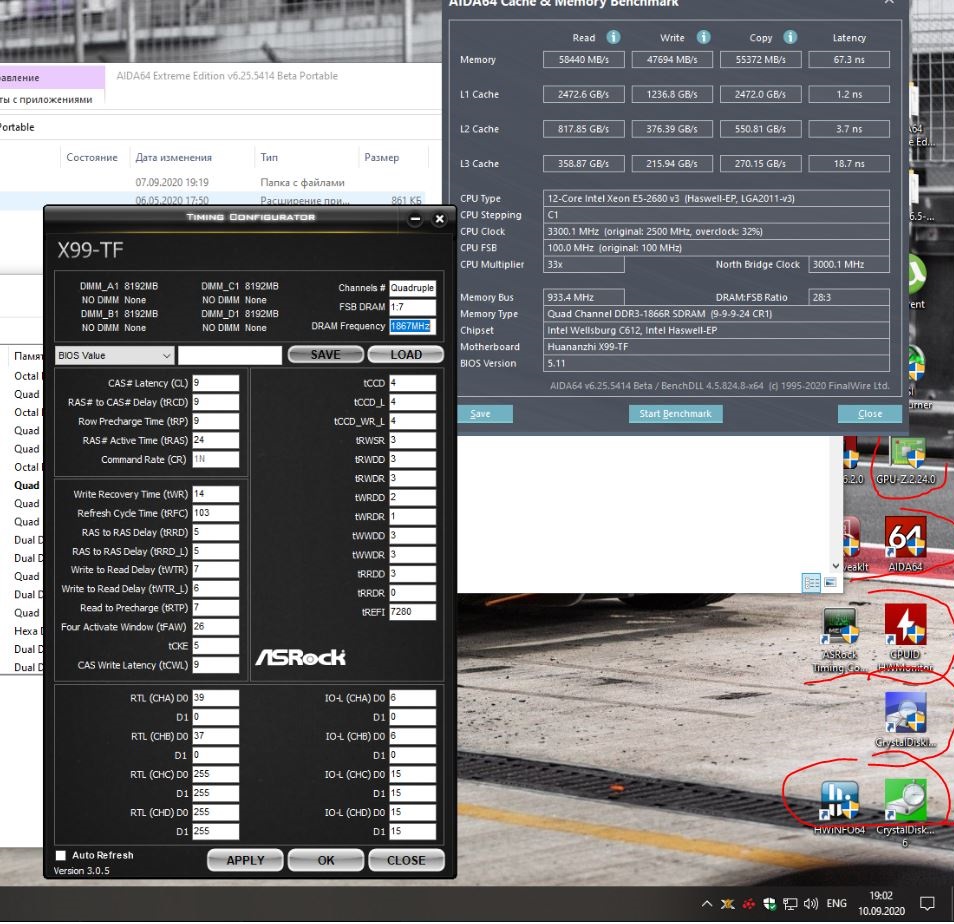Click CLOSE in Timing Configurator
This screenshot has height=924, width=954.
point(406,861)
